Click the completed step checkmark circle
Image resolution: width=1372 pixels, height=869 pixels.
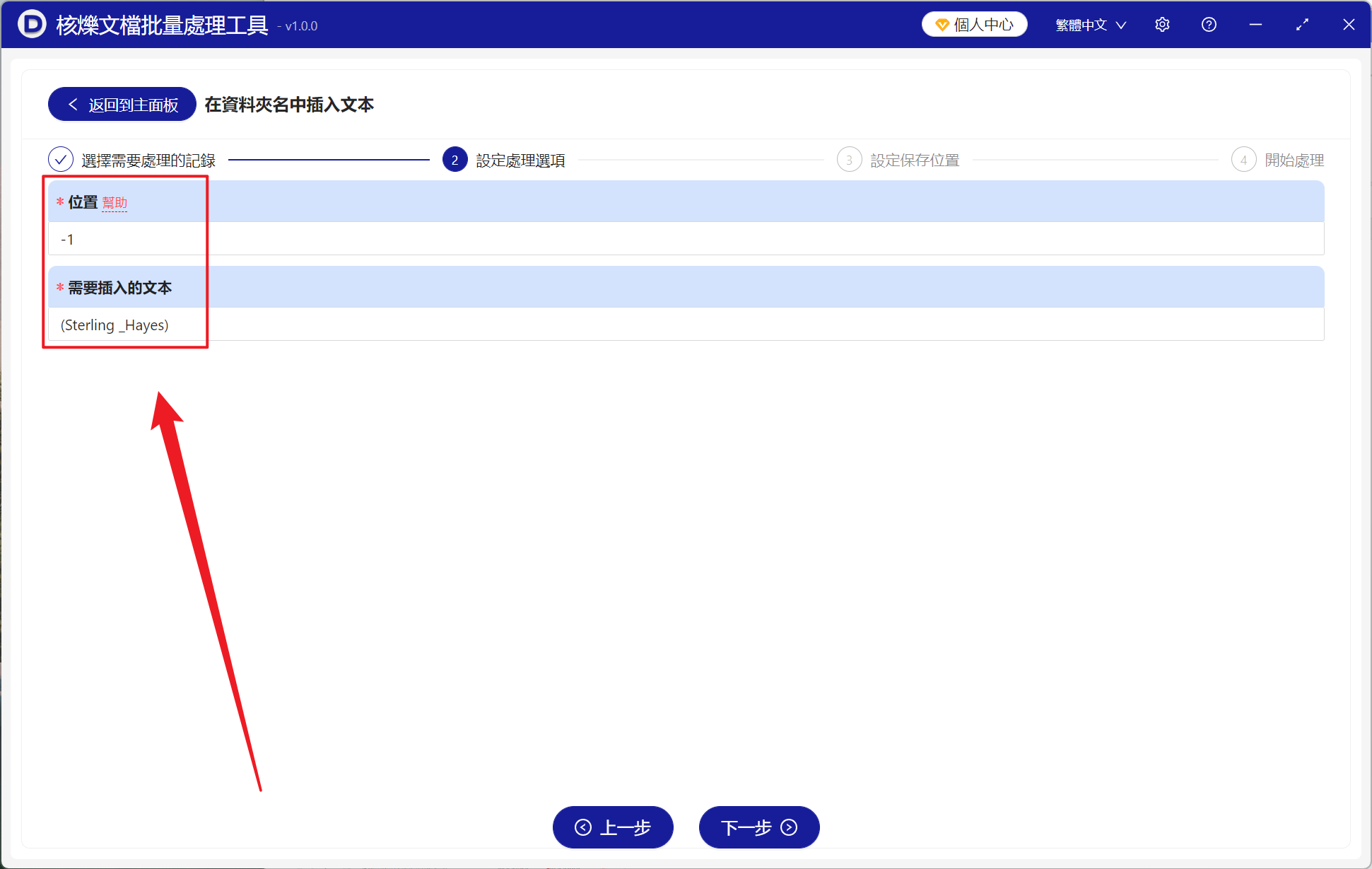[x=61, y=160]
